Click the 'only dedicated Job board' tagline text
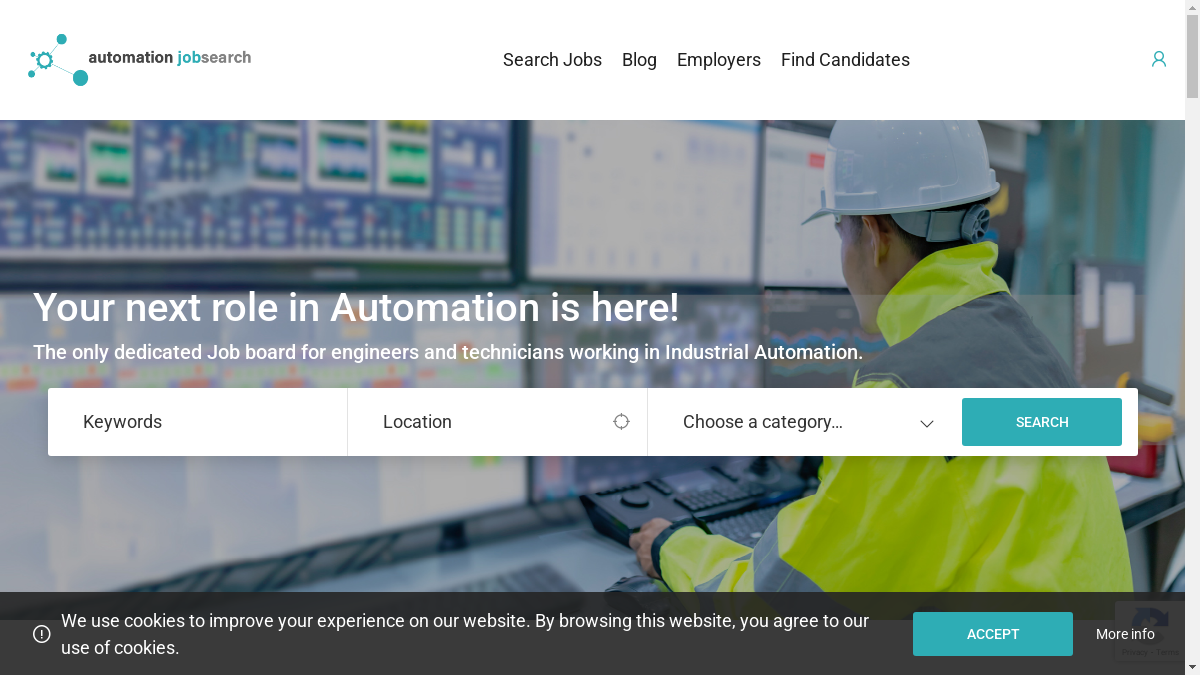The width and height of the screenshot is (1200, 675). (447, 352)
